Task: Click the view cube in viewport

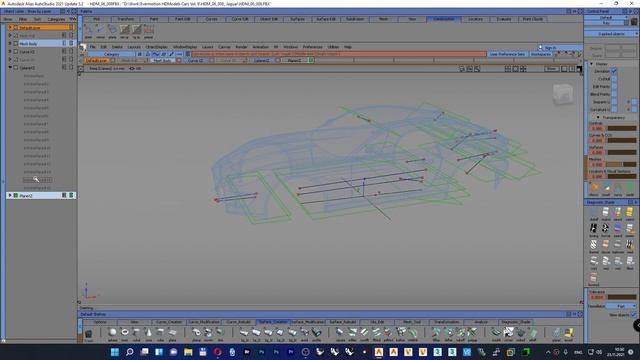Action: (562, 94)
